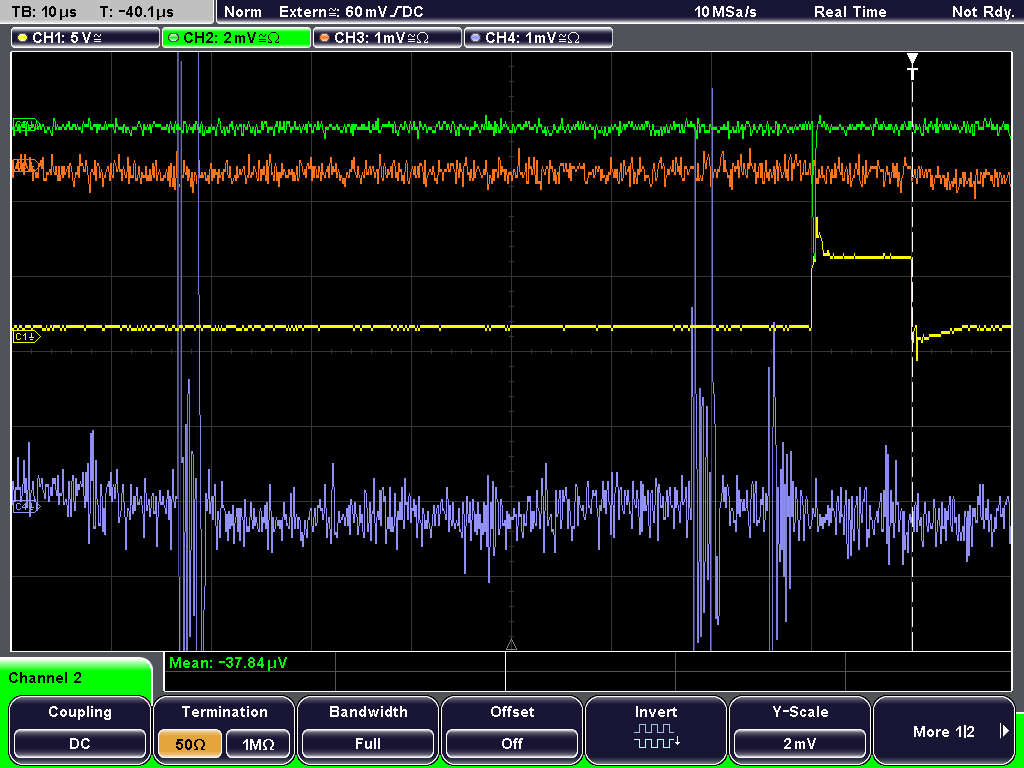This screenshot has width=1024, height=768.
Task: Click the Extern 60 mV trigger readout
Action: click(x=351, y=12)
